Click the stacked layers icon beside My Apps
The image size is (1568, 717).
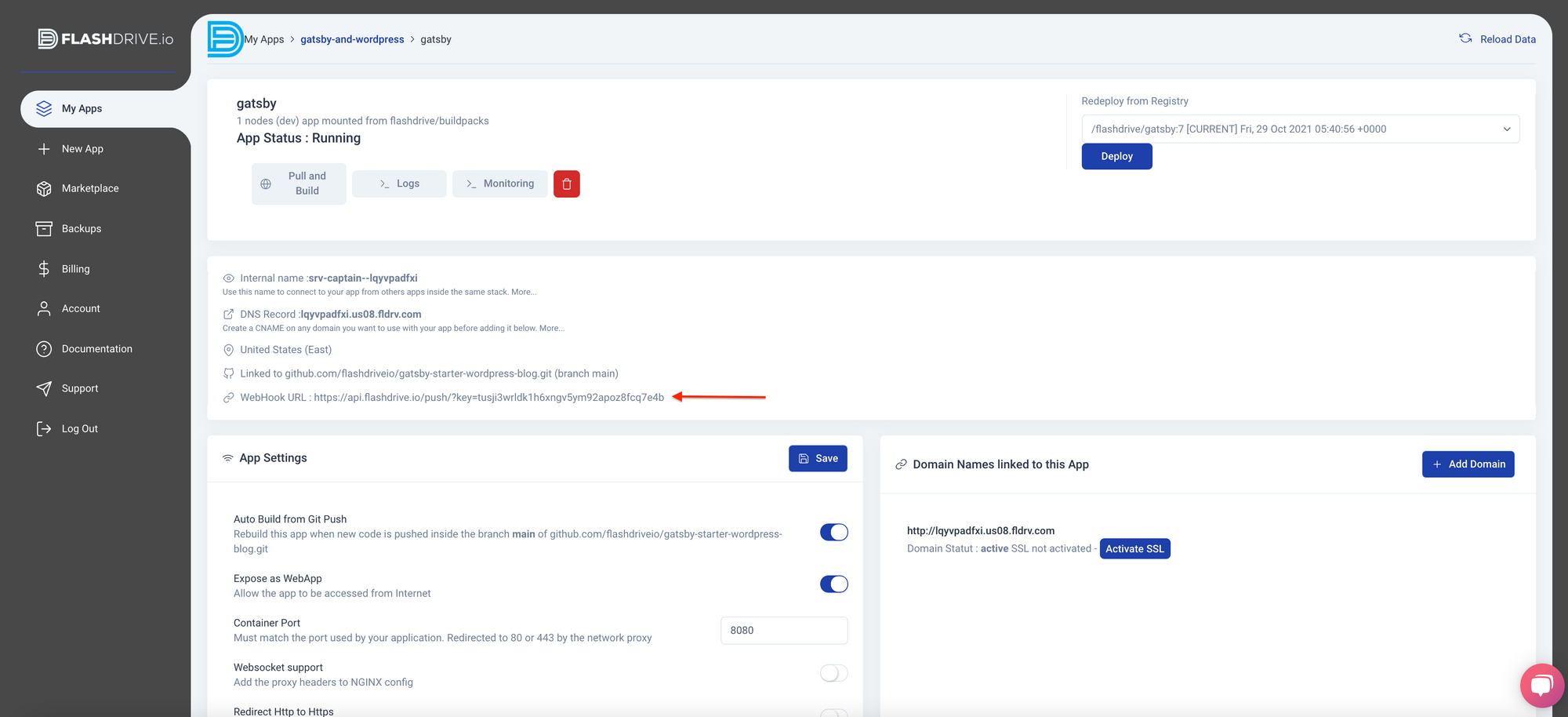(44, 108)
